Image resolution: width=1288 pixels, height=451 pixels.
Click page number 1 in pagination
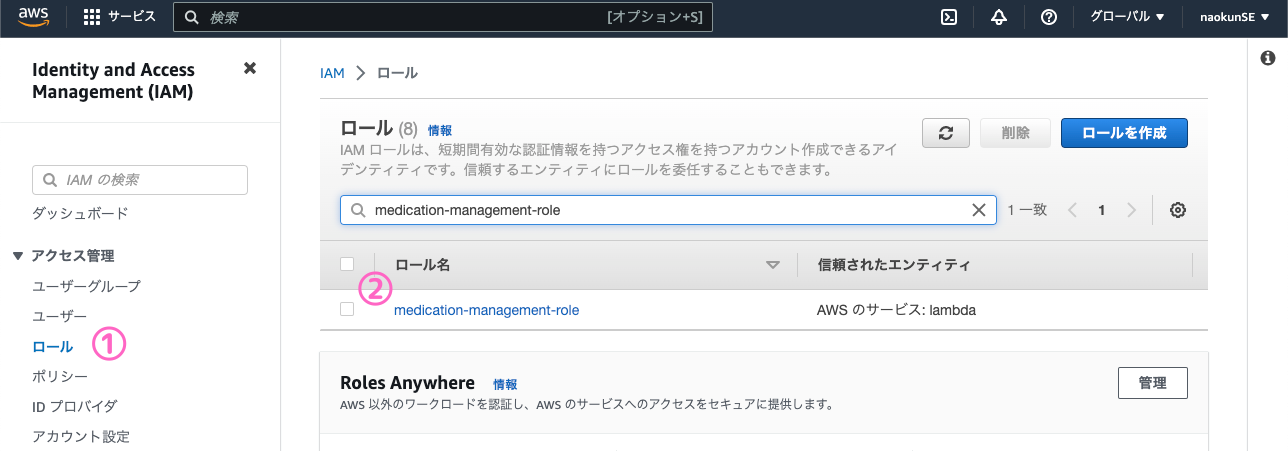1102,210
